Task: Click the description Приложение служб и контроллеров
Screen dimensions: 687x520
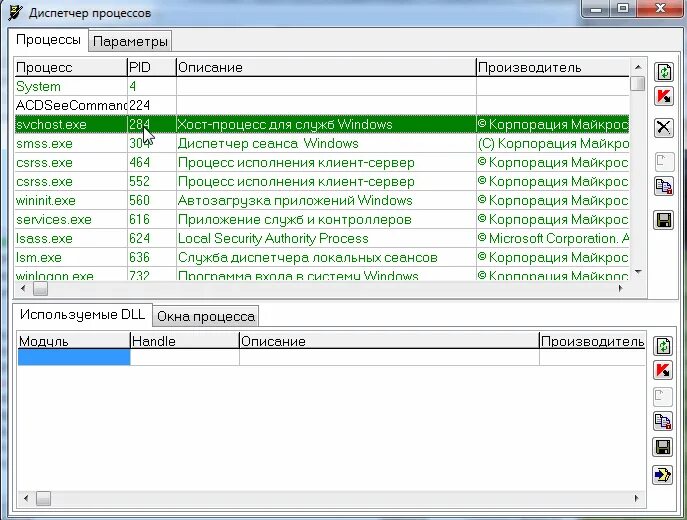Action: tap(294, 219)
